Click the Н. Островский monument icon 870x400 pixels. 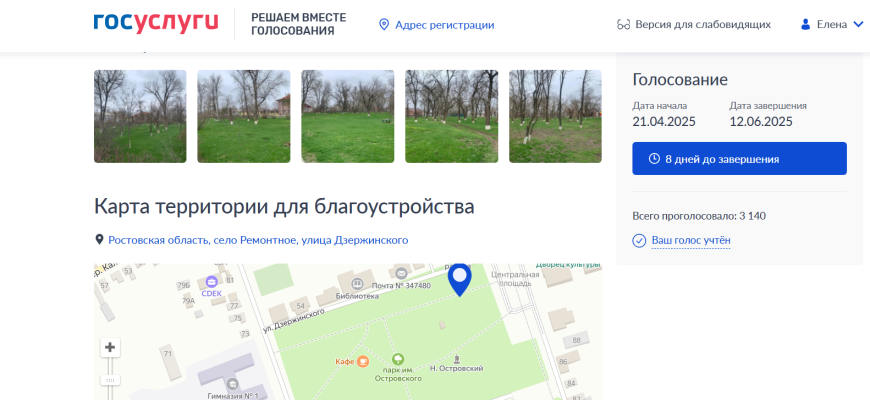(457, 359)
